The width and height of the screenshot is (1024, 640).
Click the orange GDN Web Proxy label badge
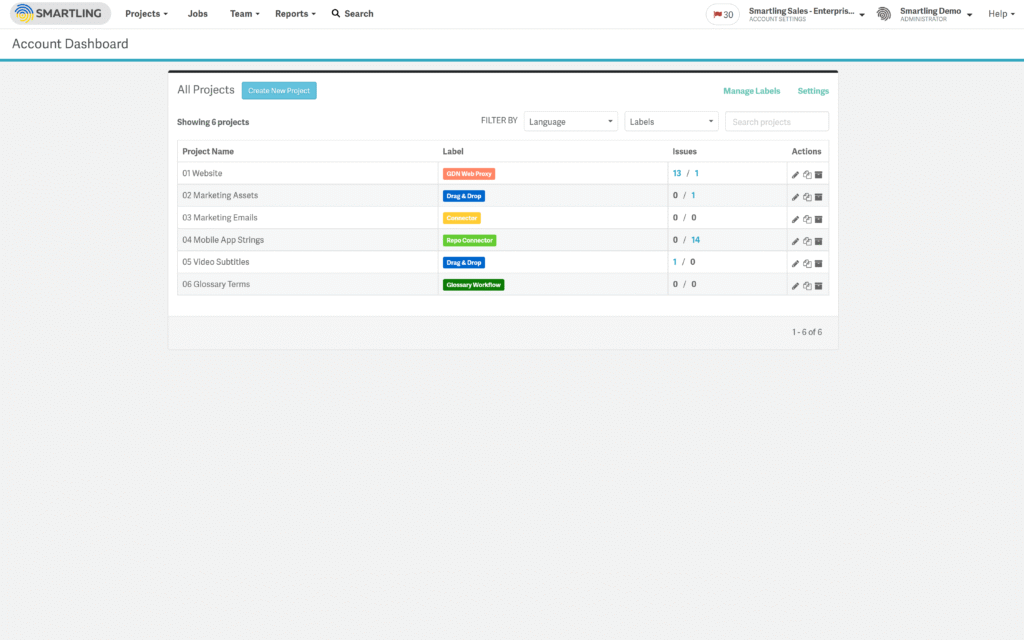[x=470, y=174]
